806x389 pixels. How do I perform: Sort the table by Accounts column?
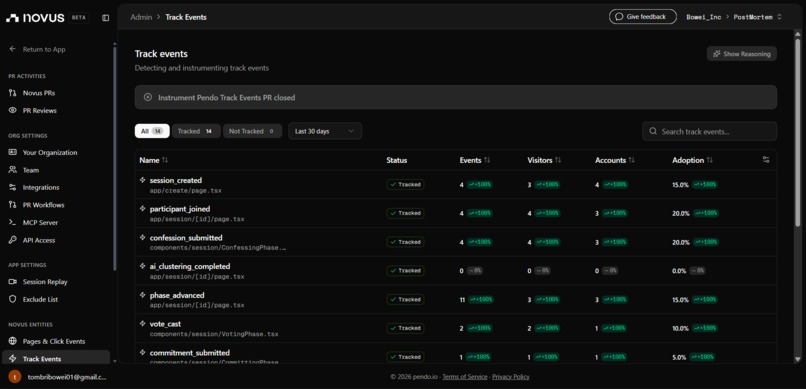(615, 160)
